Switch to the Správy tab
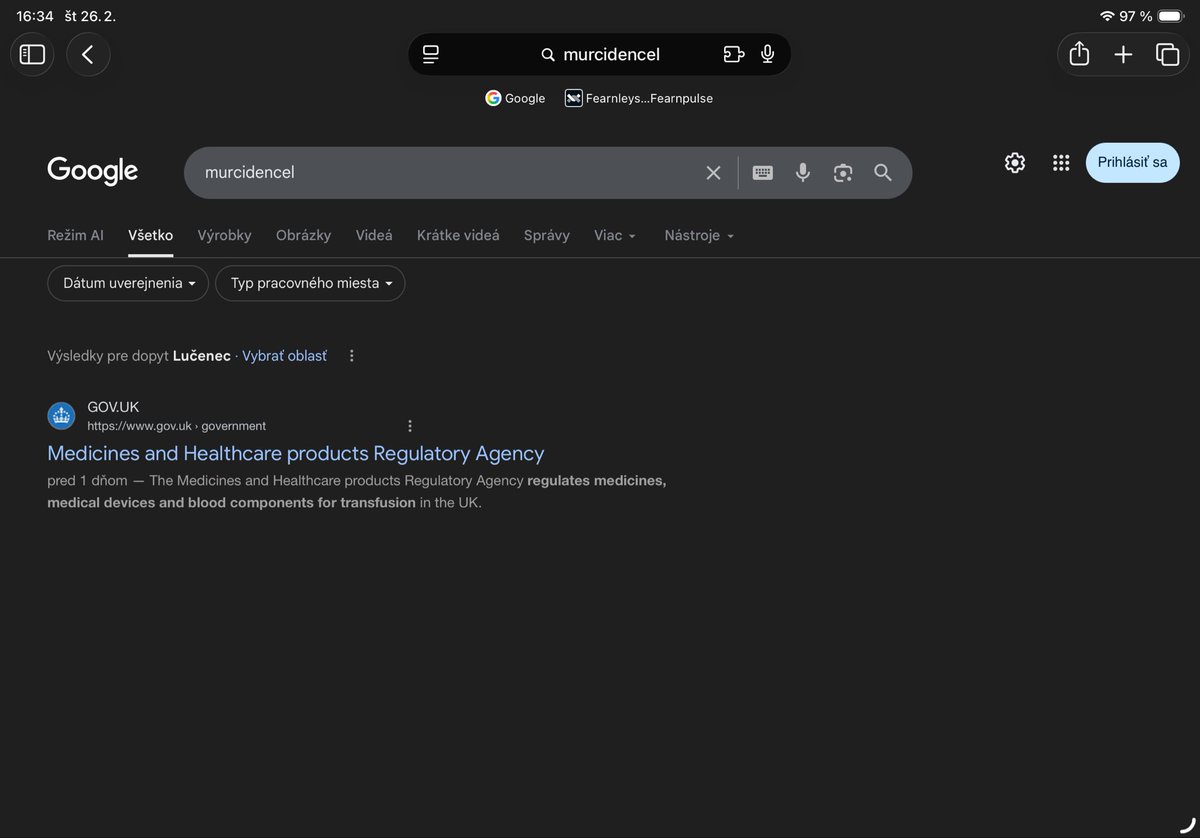Viewport: 1200px width, 838px height. click(x=547, y=235)
